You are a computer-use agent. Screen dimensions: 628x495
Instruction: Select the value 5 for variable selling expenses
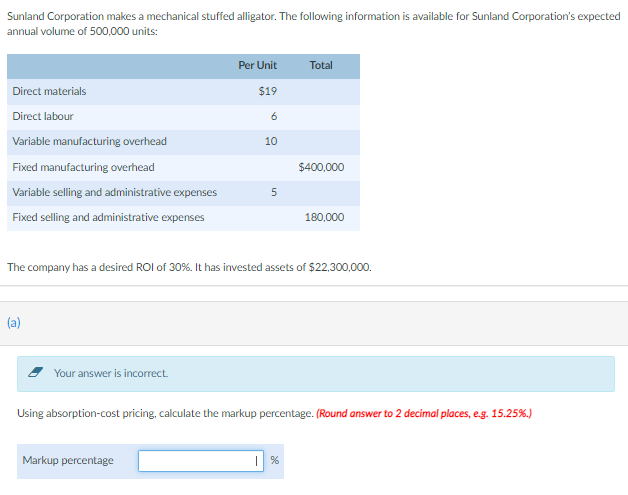tap(274, 192)
